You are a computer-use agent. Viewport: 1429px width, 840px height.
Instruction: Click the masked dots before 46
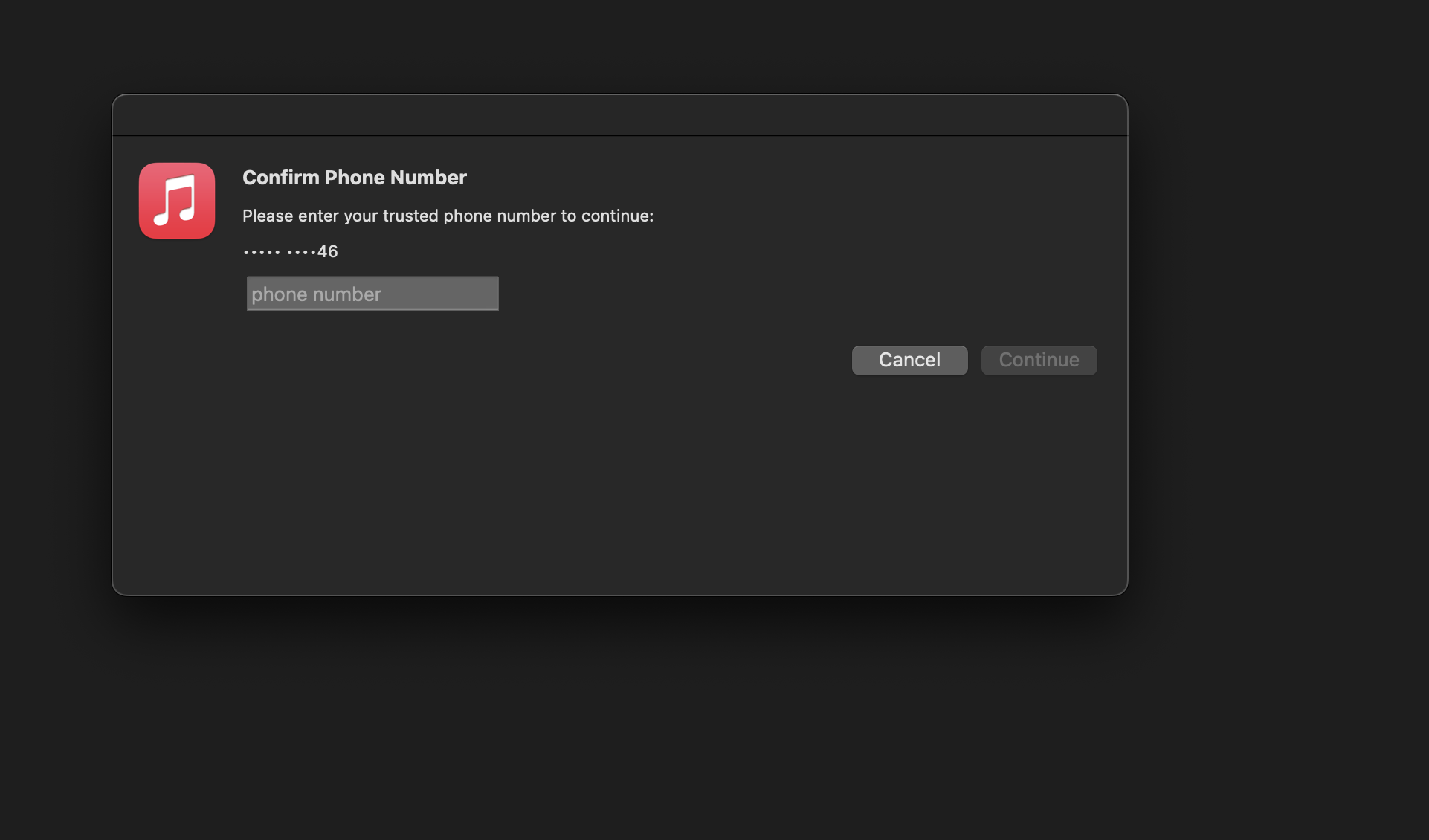tap(279, 253)
